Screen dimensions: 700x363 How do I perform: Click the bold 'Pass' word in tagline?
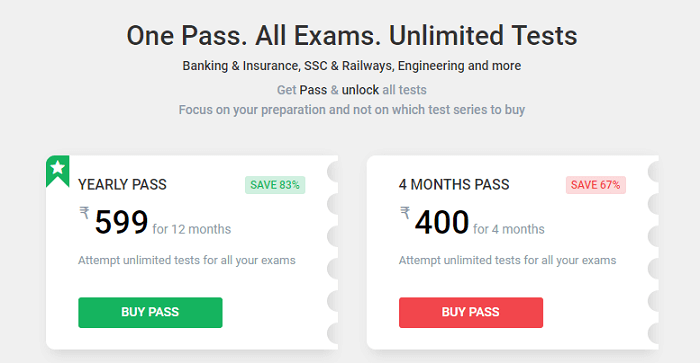[x=313, y=90]
